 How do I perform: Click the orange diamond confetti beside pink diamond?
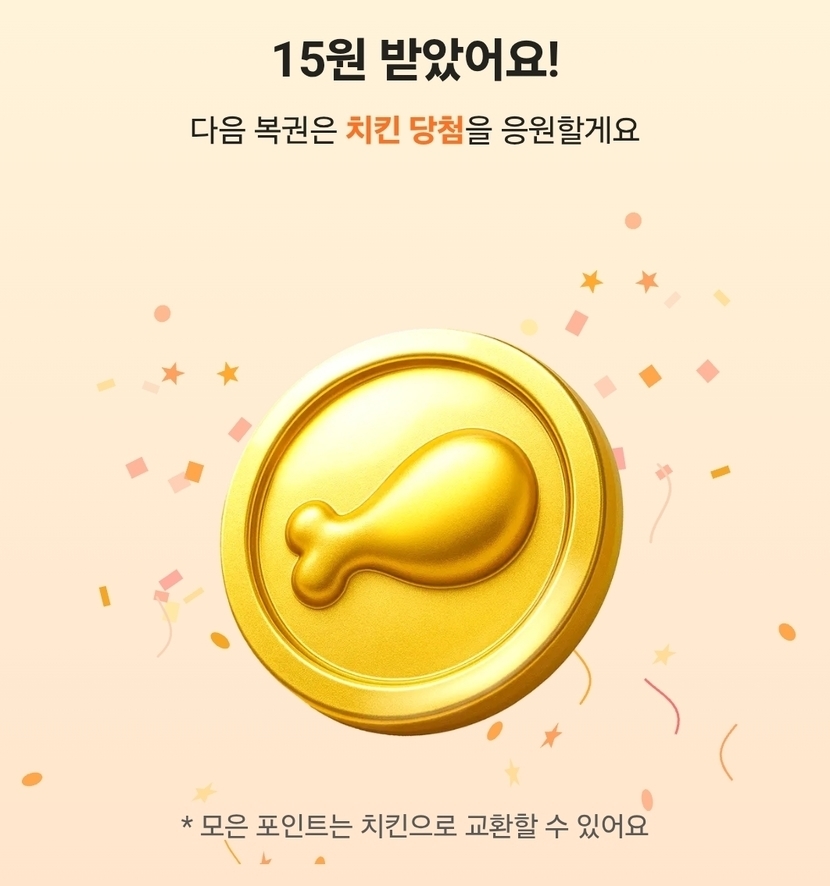click(650, 376)
